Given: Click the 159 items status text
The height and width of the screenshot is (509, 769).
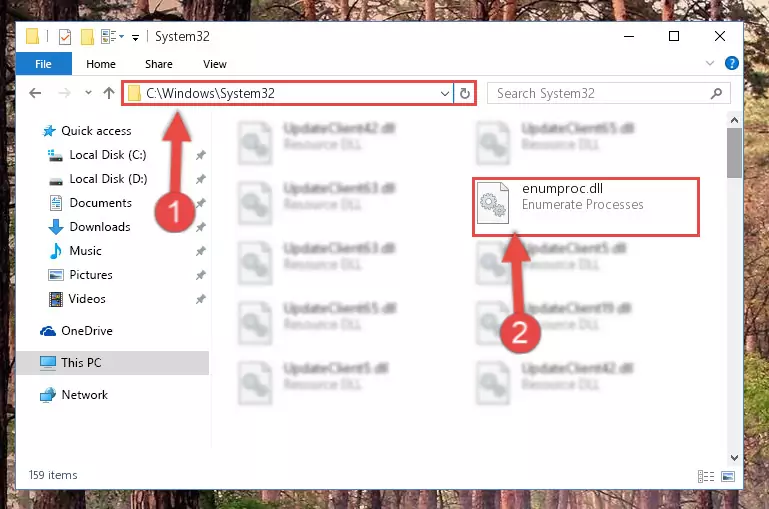Looking at the screenshot, I should pos(53,475).
